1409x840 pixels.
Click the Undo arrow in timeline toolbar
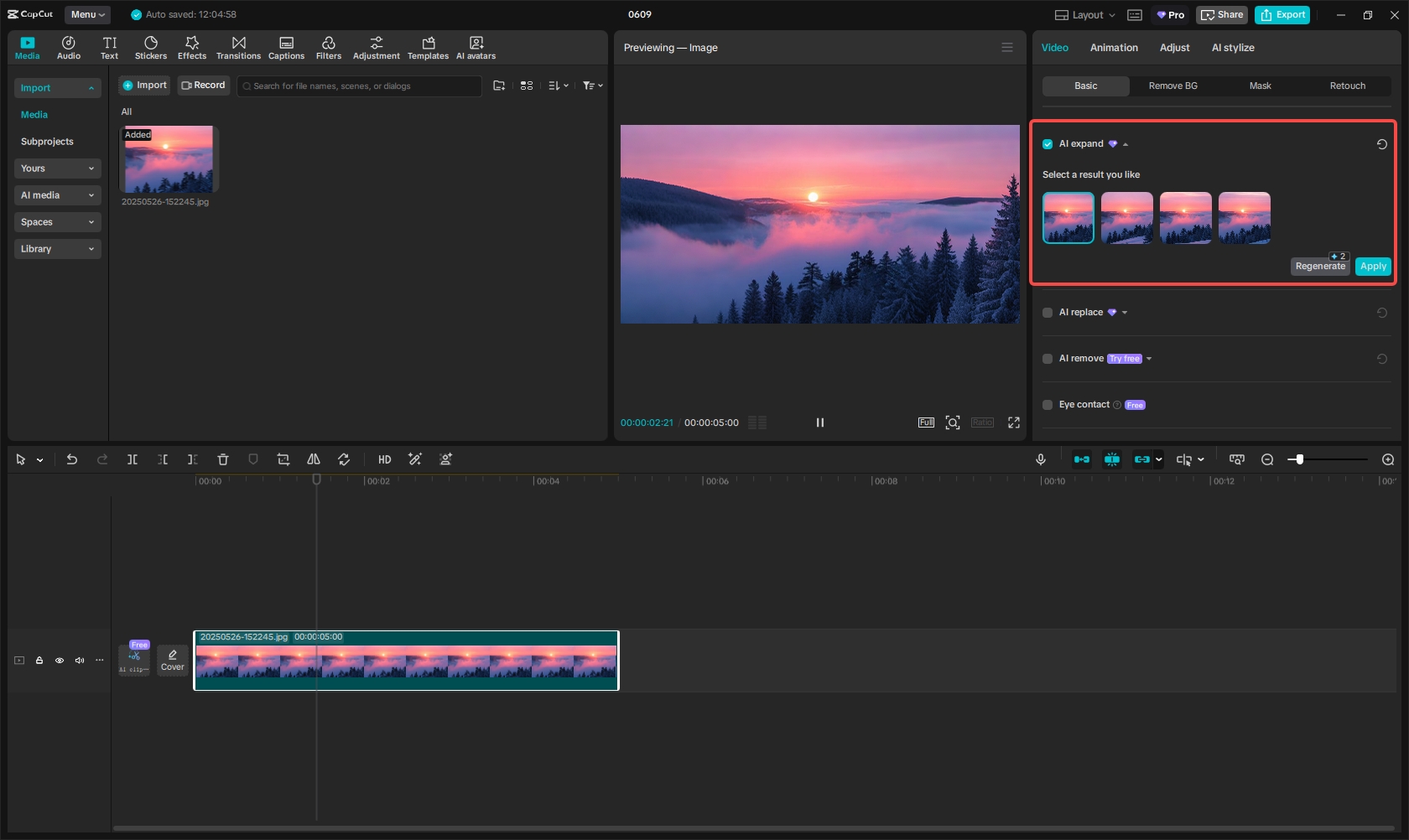click(x=72, y=459)
